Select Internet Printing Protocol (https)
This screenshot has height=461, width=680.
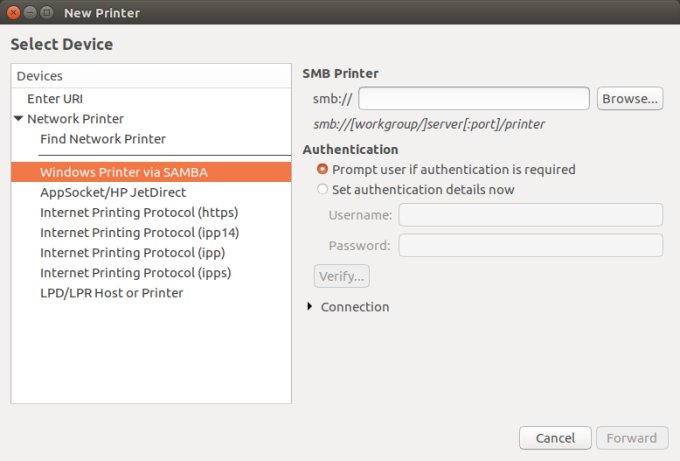tap(139, 212)
